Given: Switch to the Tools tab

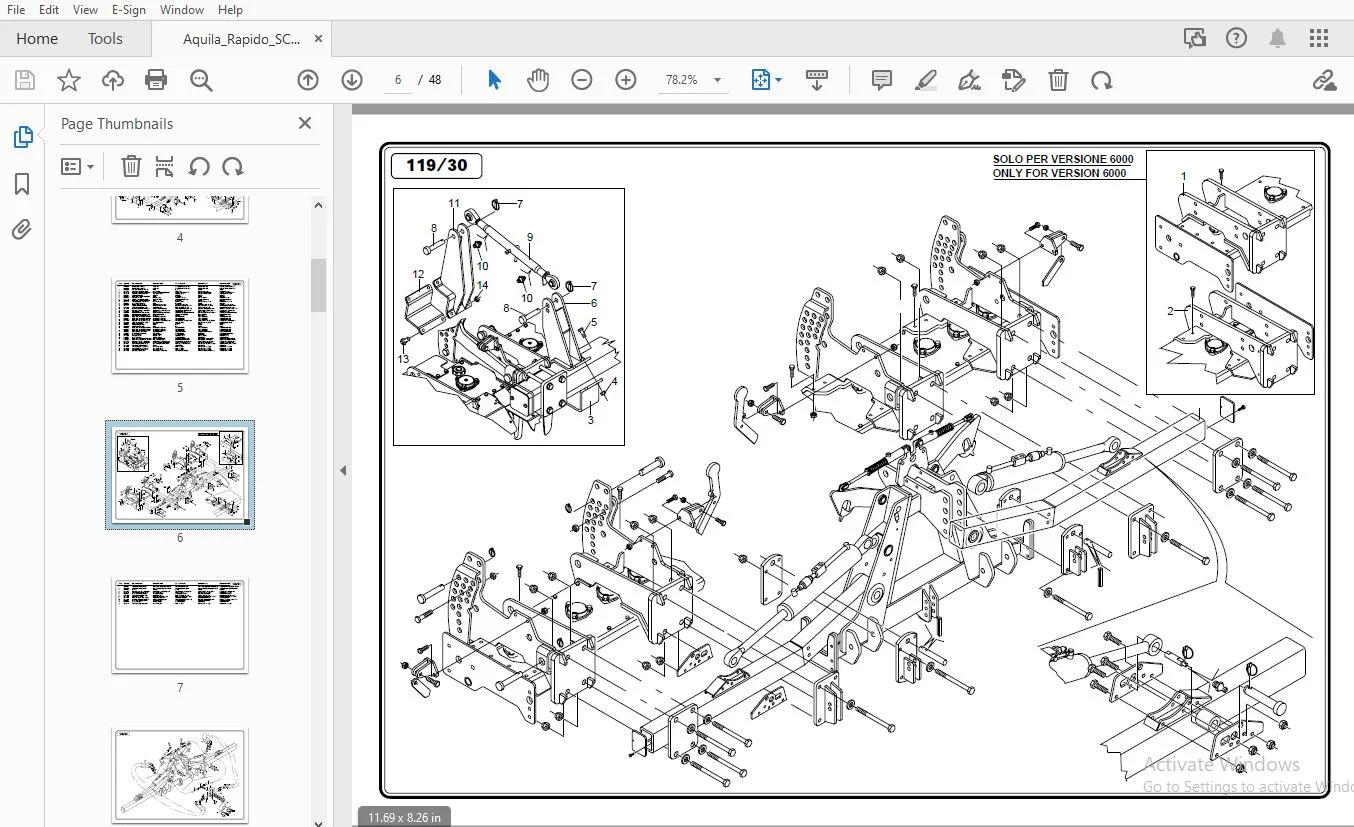Looking at the screenshot, I should click(105, 39).
